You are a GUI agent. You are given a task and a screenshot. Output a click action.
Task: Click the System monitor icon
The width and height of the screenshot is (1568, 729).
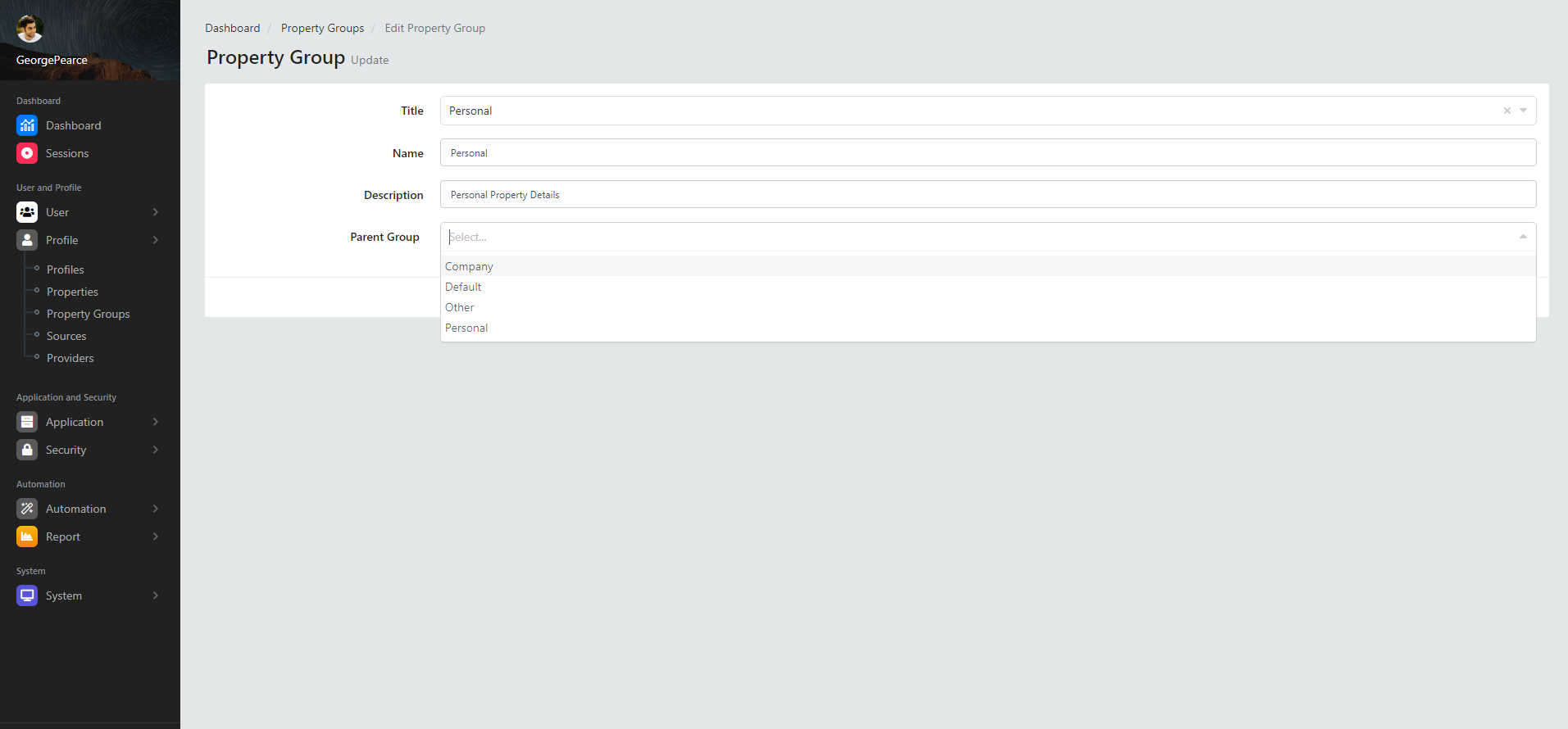[x=27, y=595]
